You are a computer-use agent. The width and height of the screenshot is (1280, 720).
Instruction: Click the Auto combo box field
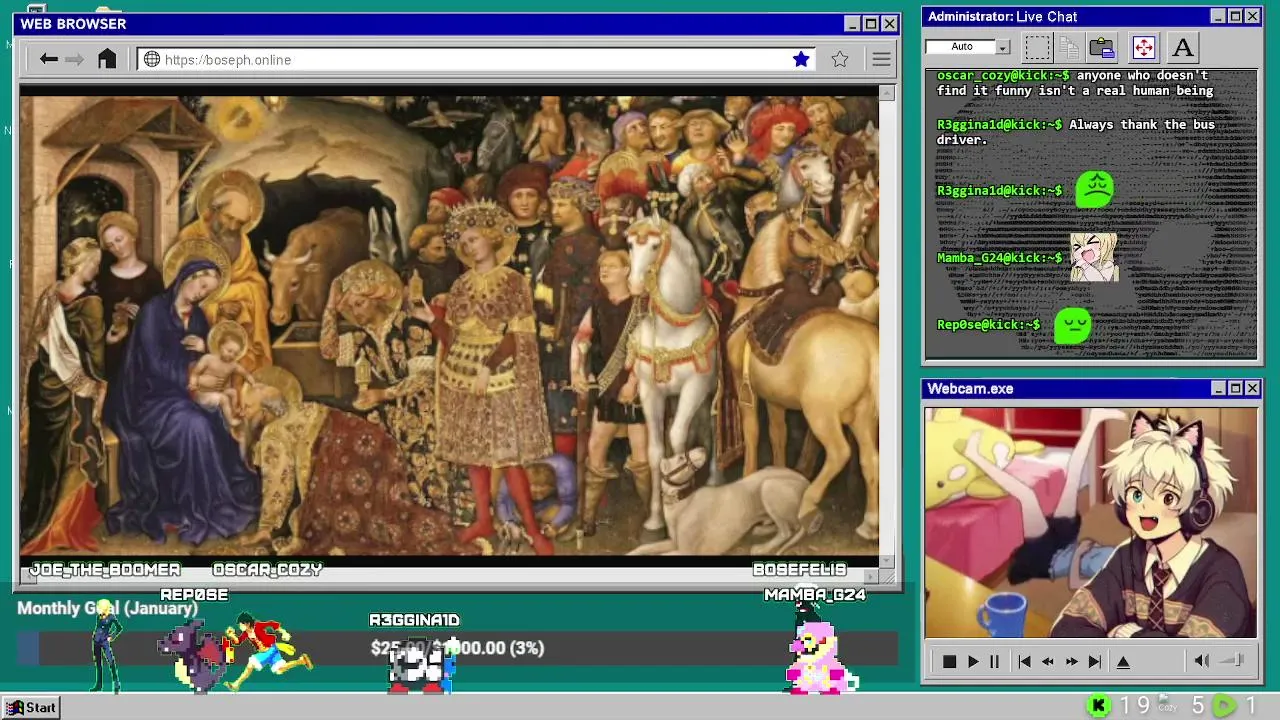click(x=961, y=47)
